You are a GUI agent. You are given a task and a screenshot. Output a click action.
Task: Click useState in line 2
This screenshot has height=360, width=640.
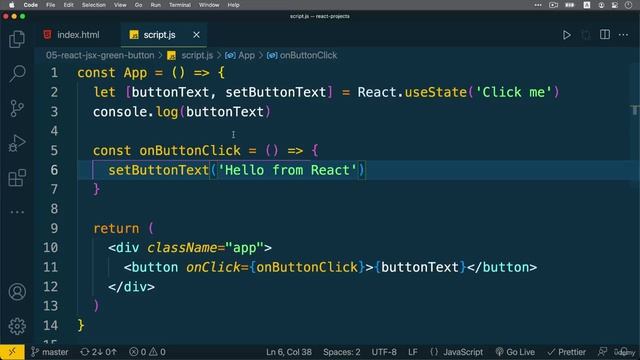436,92
